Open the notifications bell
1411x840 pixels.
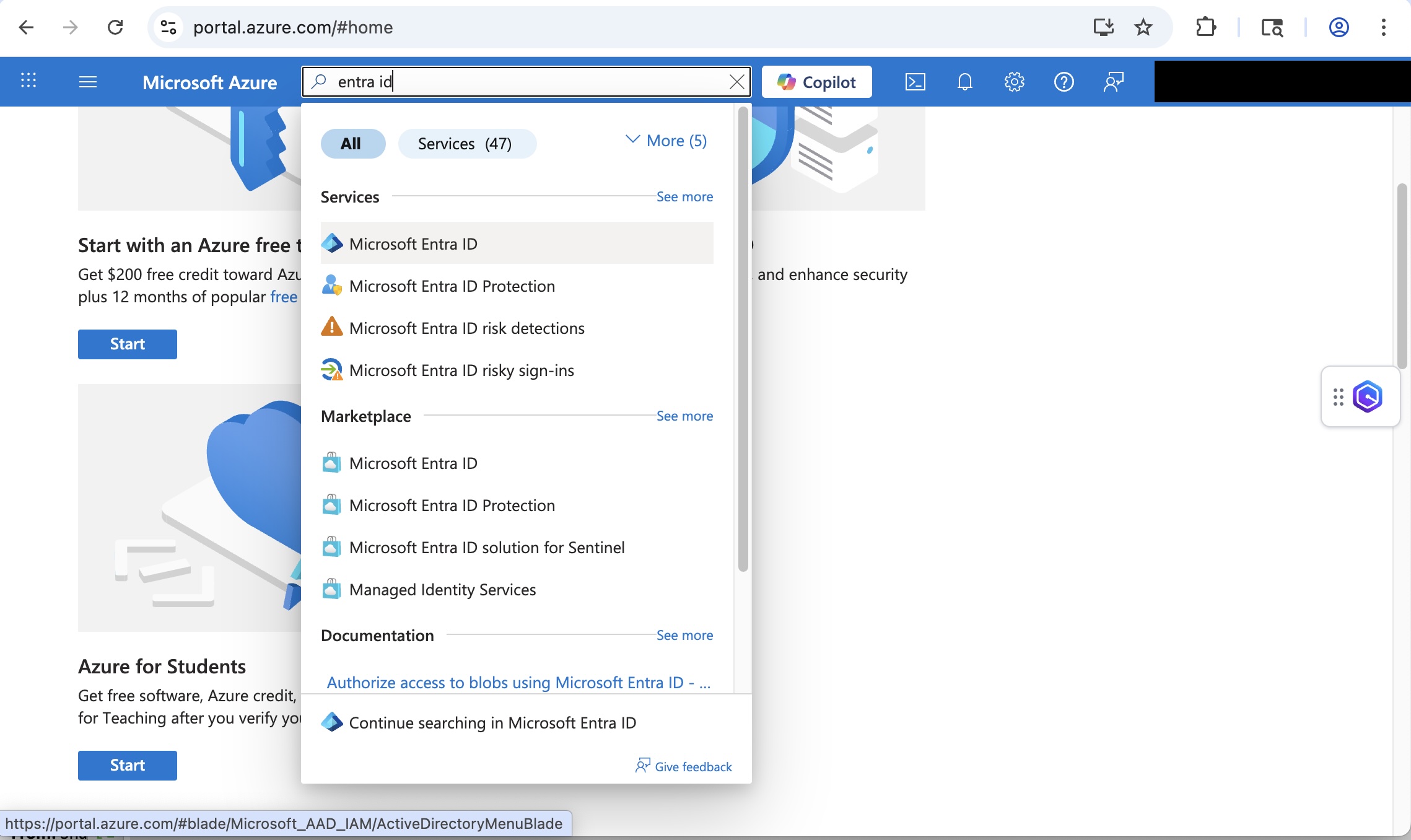[964, 82]
